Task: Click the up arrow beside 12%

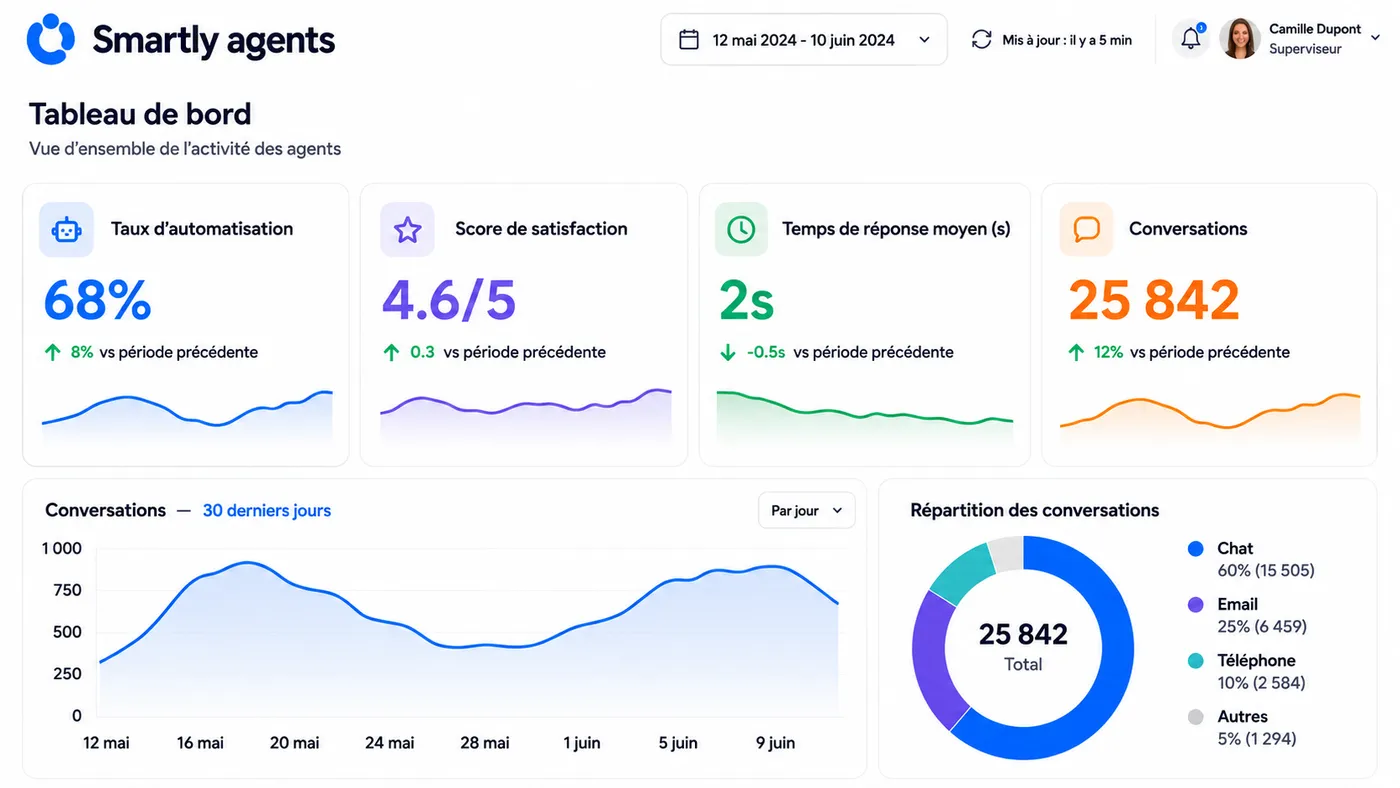Action: [1076, 352]
